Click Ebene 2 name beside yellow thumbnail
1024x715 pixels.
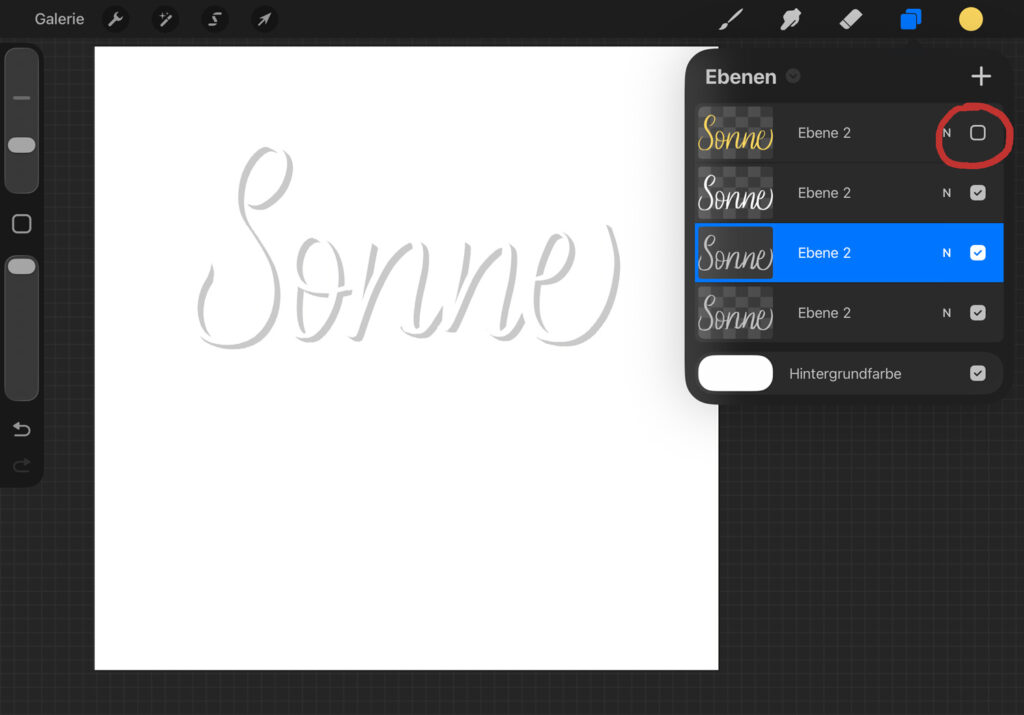tap(824, 133)
